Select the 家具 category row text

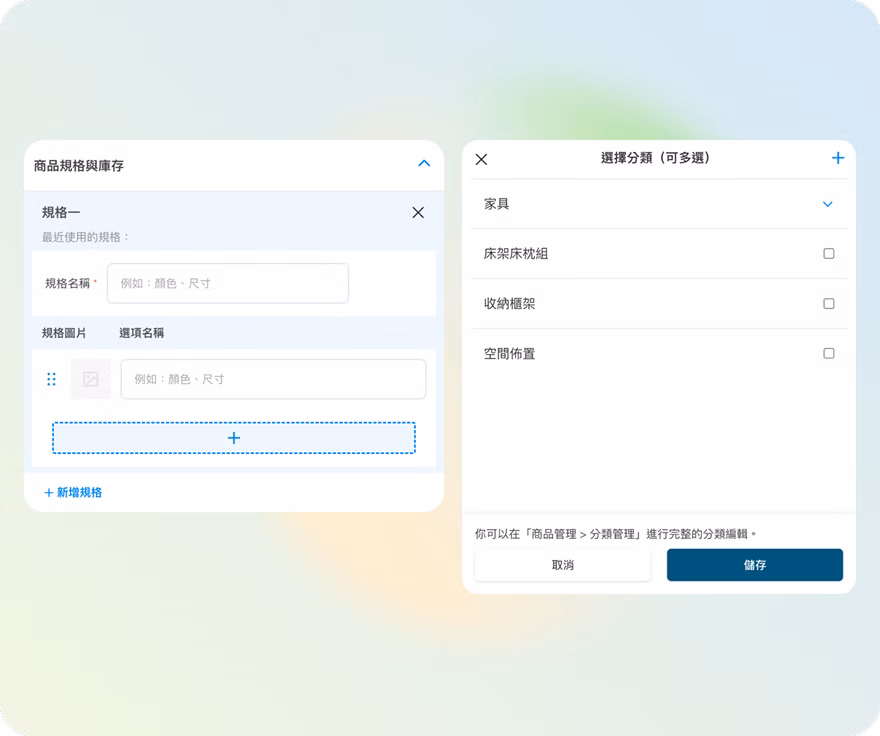pyautogui.click(x=497, y=204)
